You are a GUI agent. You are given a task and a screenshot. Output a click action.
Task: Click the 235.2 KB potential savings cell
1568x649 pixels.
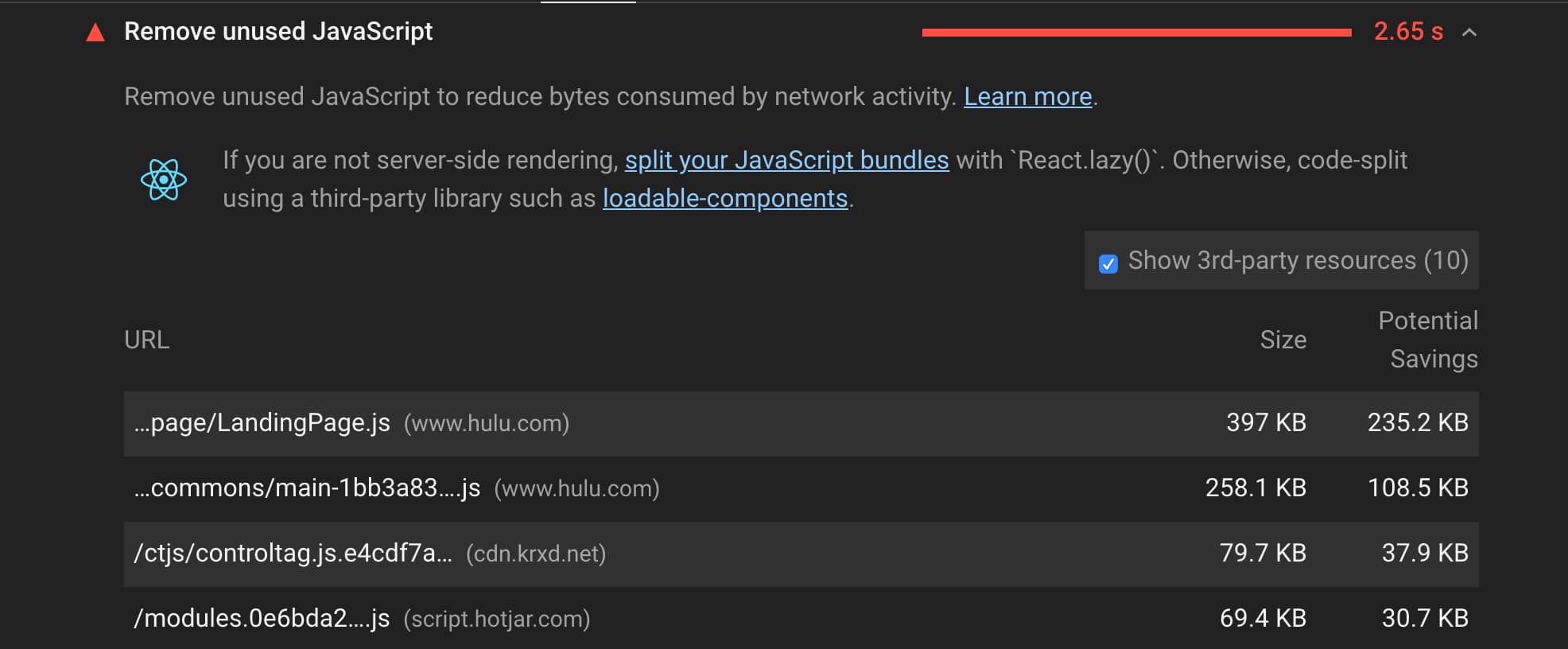coord(1417,423)
